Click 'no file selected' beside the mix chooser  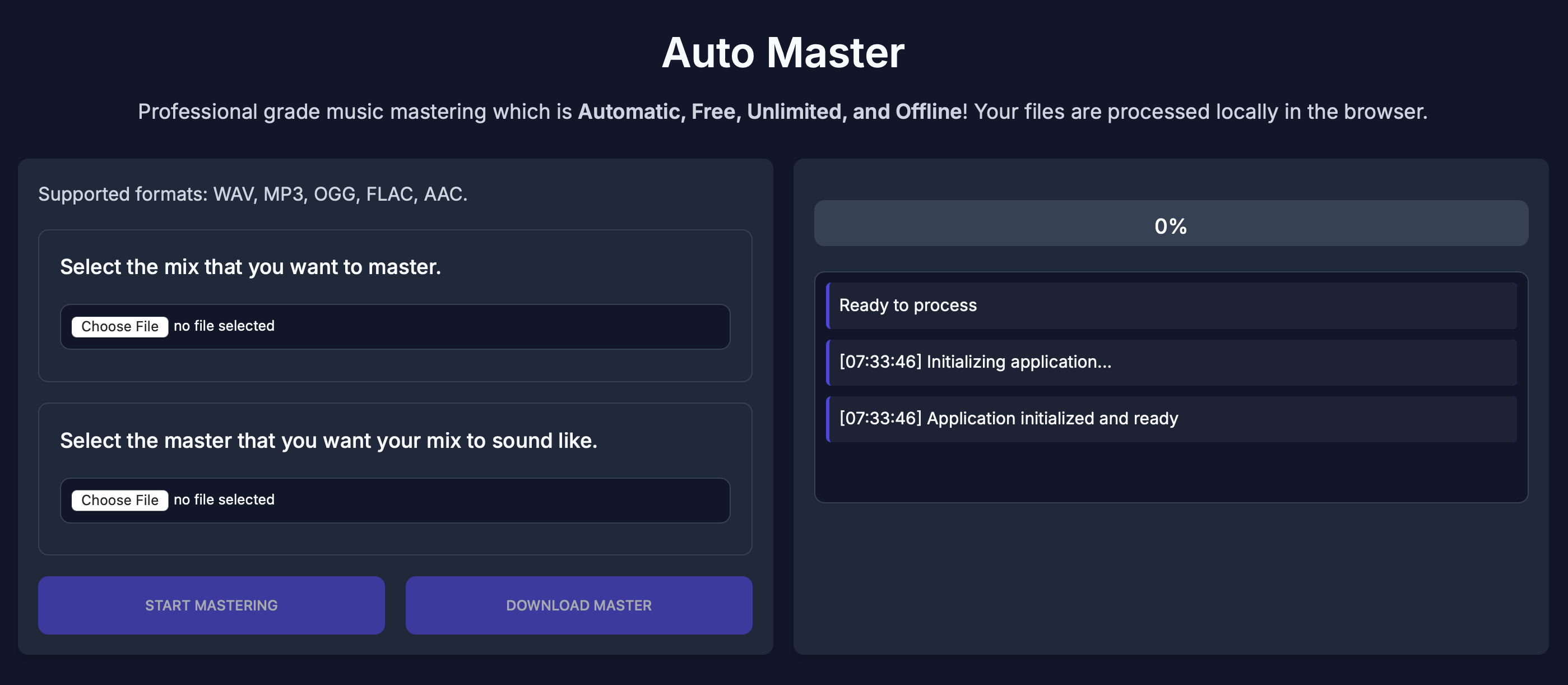pyautogui.click(x=223, y=326)
